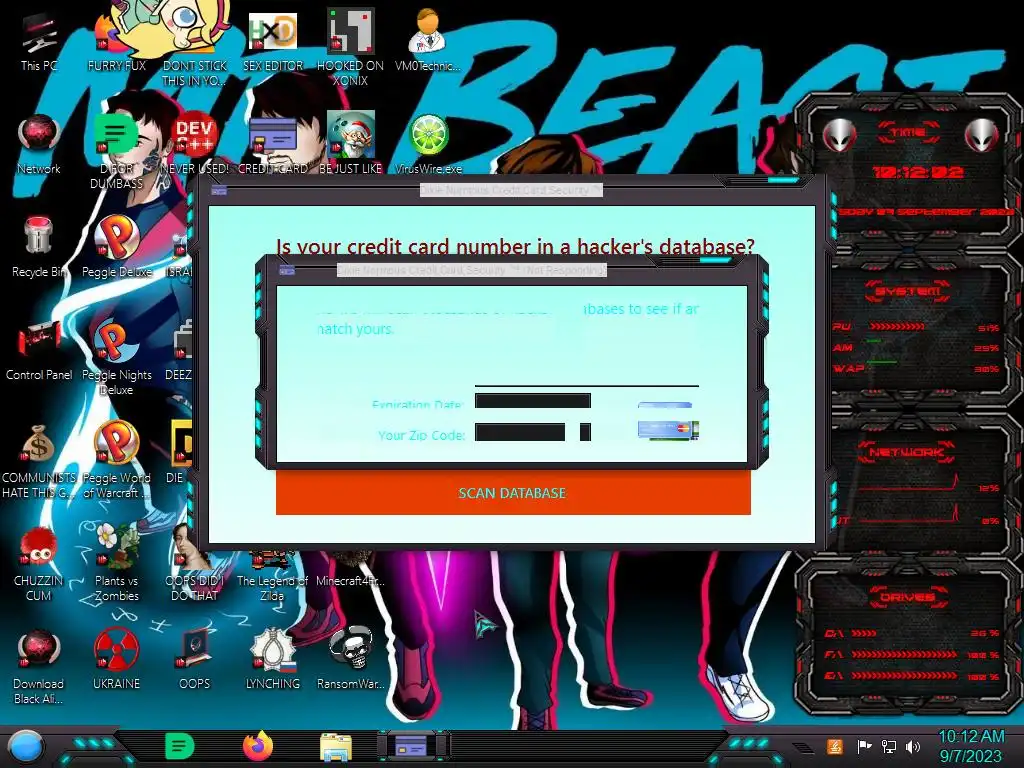Image resolution: width=1024 pixels, height=768 pixels.
Task: Open the Recycle Bin icon
Action: pyautogui.click(x=39, y=246)
